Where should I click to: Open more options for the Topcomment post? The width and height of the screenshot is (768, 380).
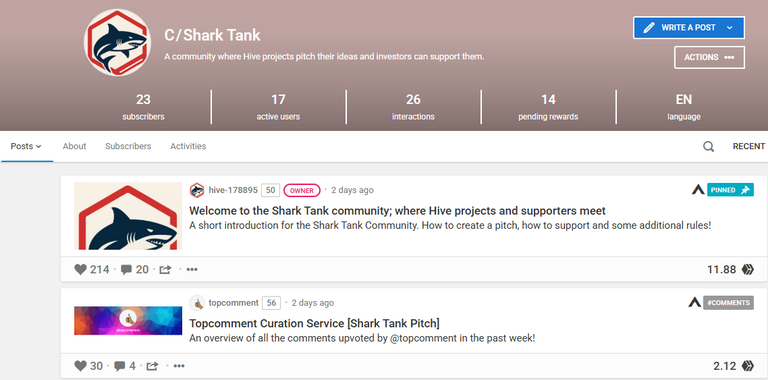click(x=179, y=366)
